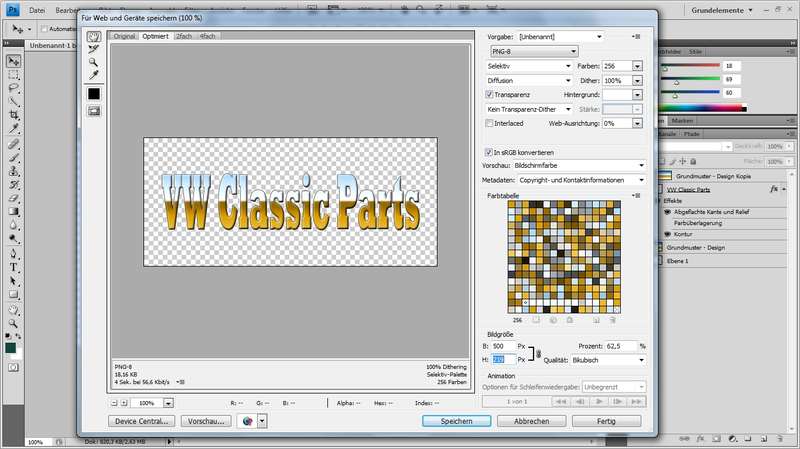
Task: Select the Healing Brush tool
Action: point(14,143)
